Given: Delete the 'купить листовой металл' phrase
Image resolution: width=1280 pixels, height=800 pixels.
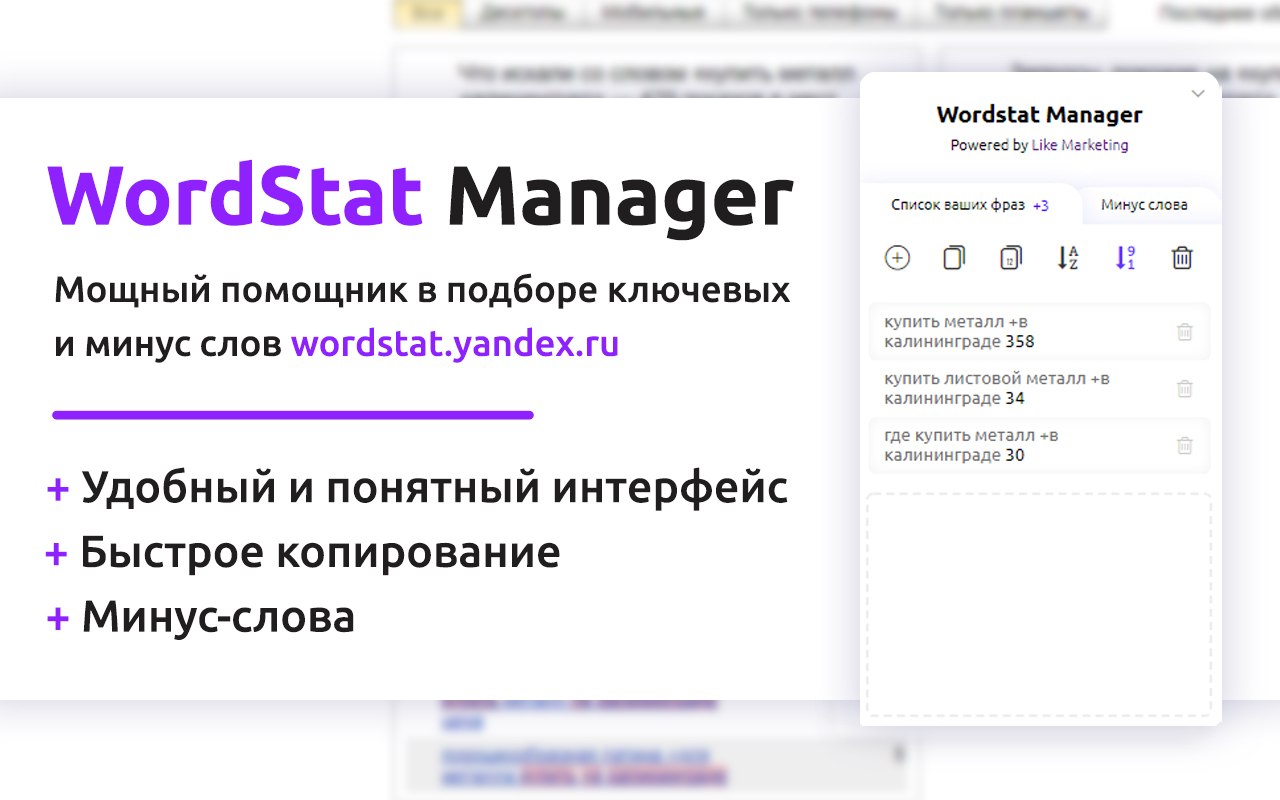Looking at the screenshot, I should (1185, 389).
